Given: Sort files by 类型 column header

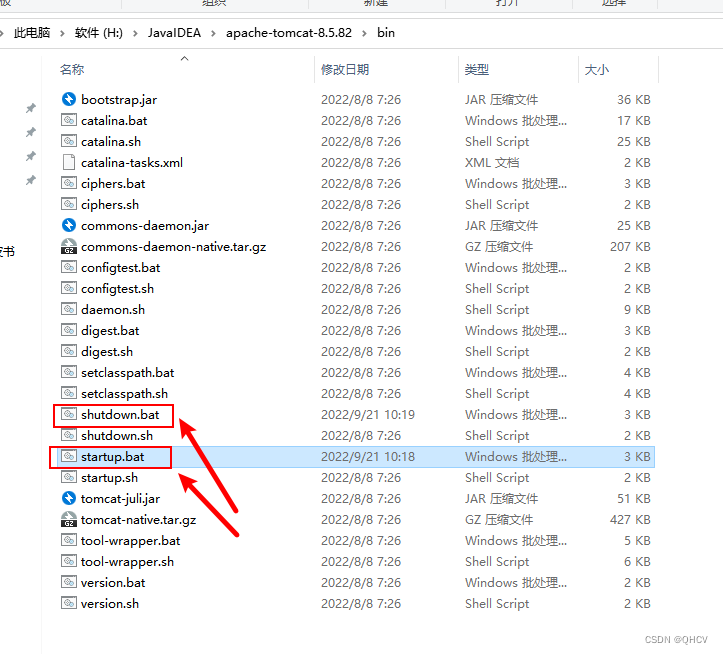Looking at the screenshot, I should coord(477,70).
